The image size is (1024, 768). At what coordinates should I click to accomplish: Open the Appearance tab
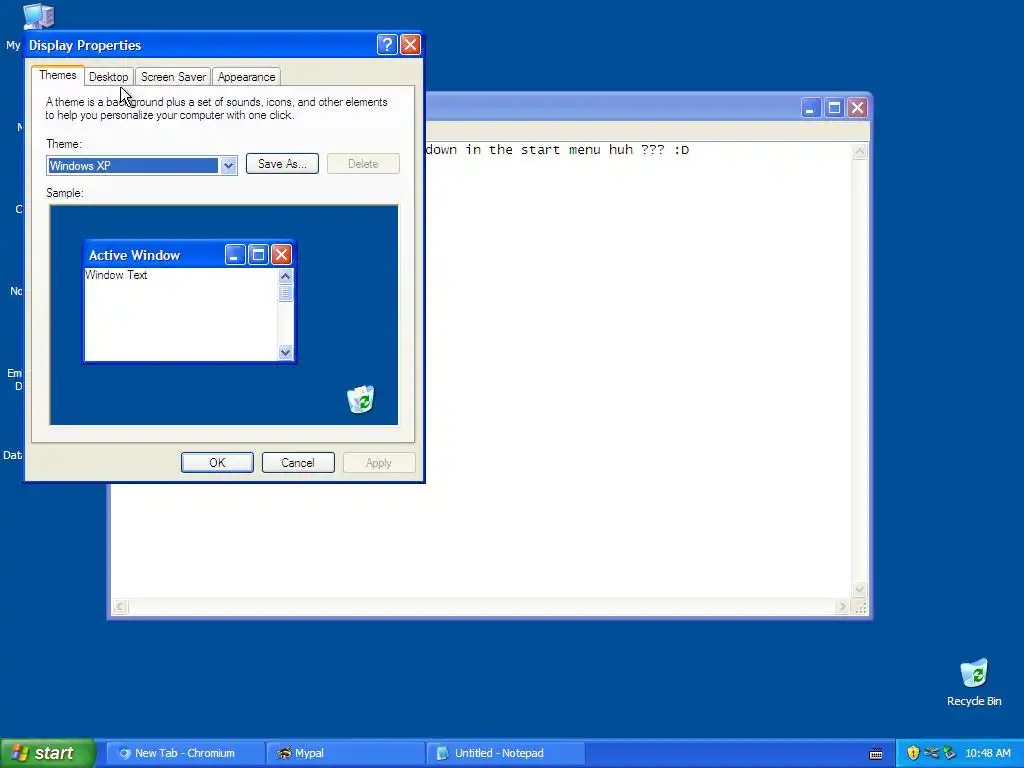tap(246, 76)
